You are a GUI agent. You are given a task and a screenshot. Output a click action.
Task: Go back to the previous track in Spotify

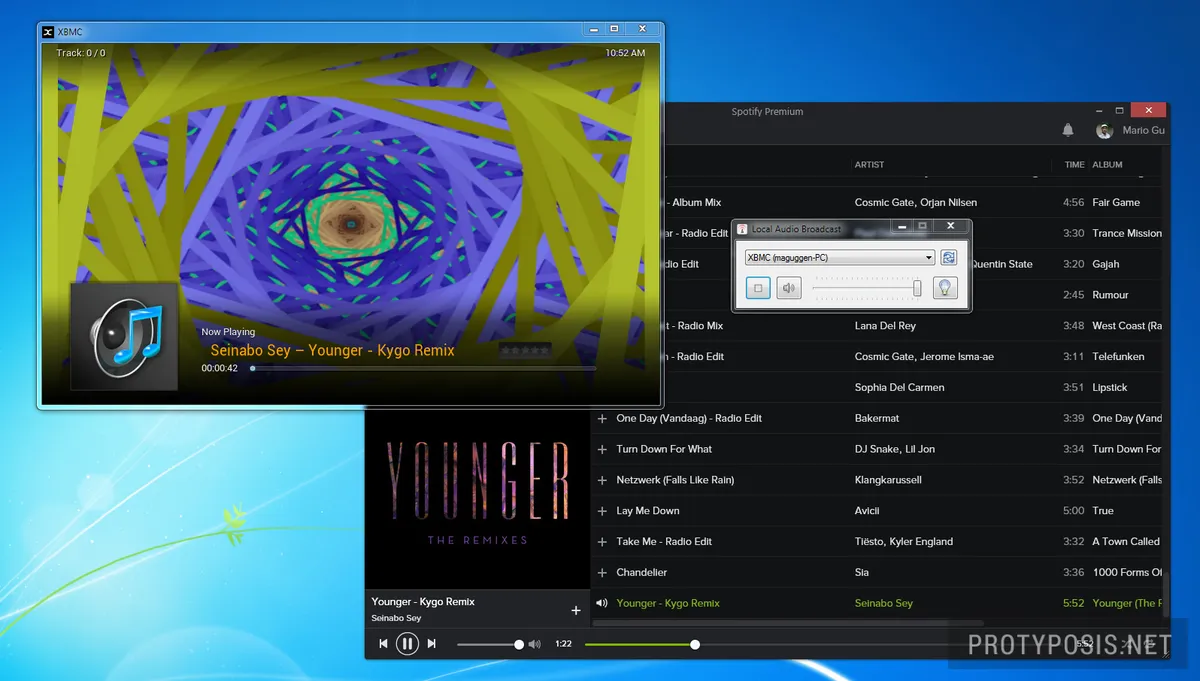384,643
